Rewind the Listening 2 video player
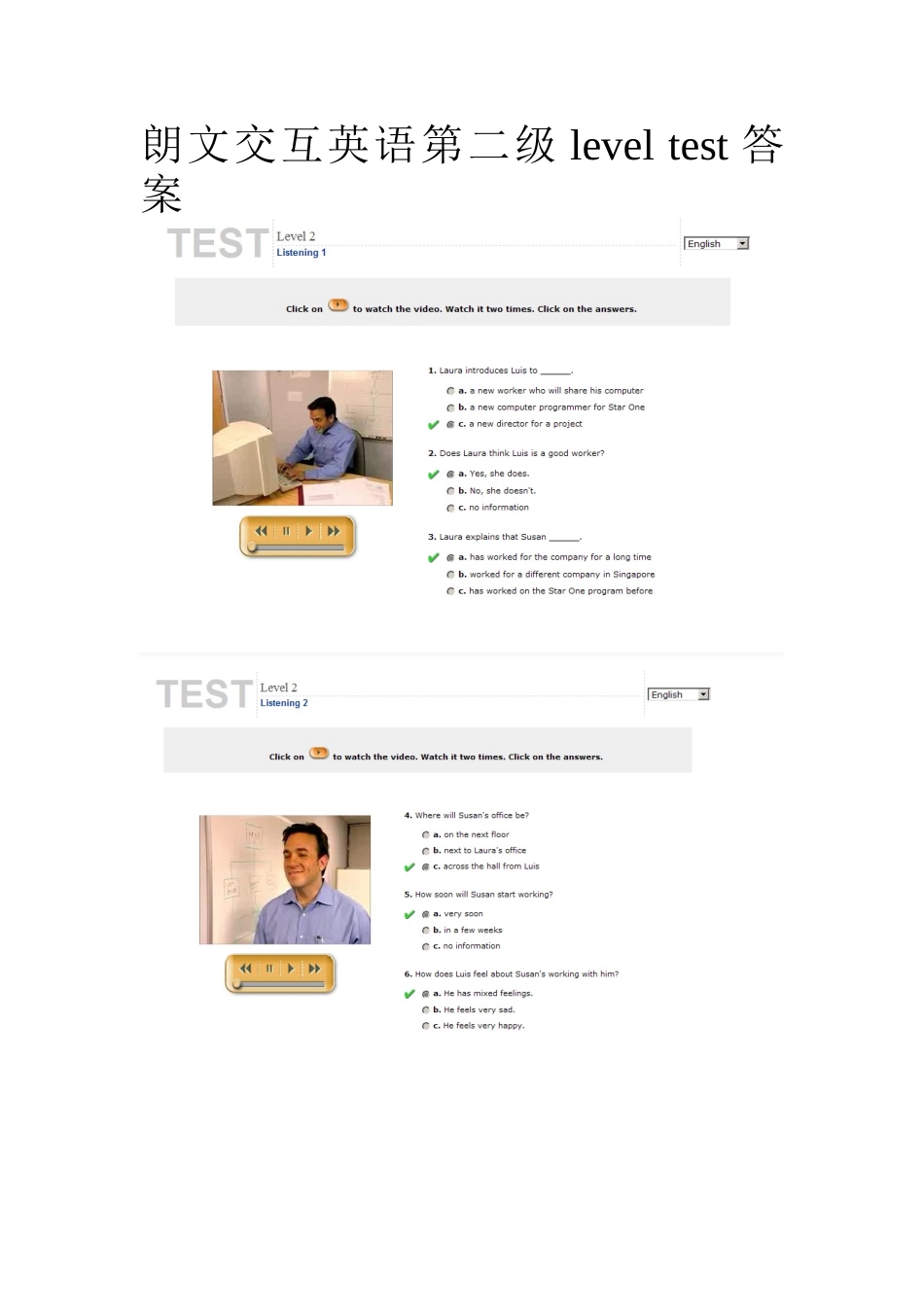Screen dimensions: 924x1307 pos(245,969)
